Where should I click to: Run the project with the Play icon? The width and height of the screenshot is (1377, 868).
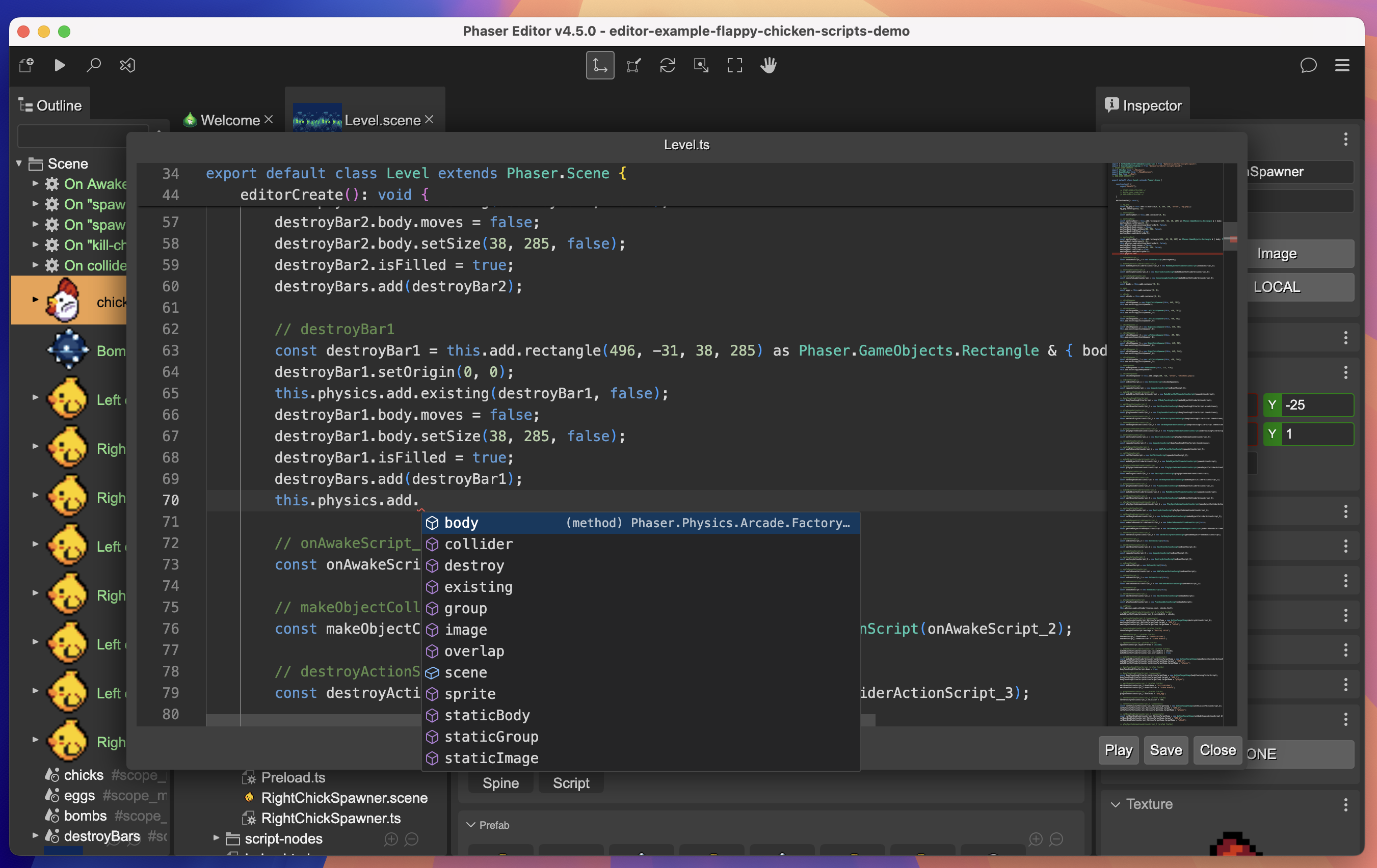[x=60, y=65]
